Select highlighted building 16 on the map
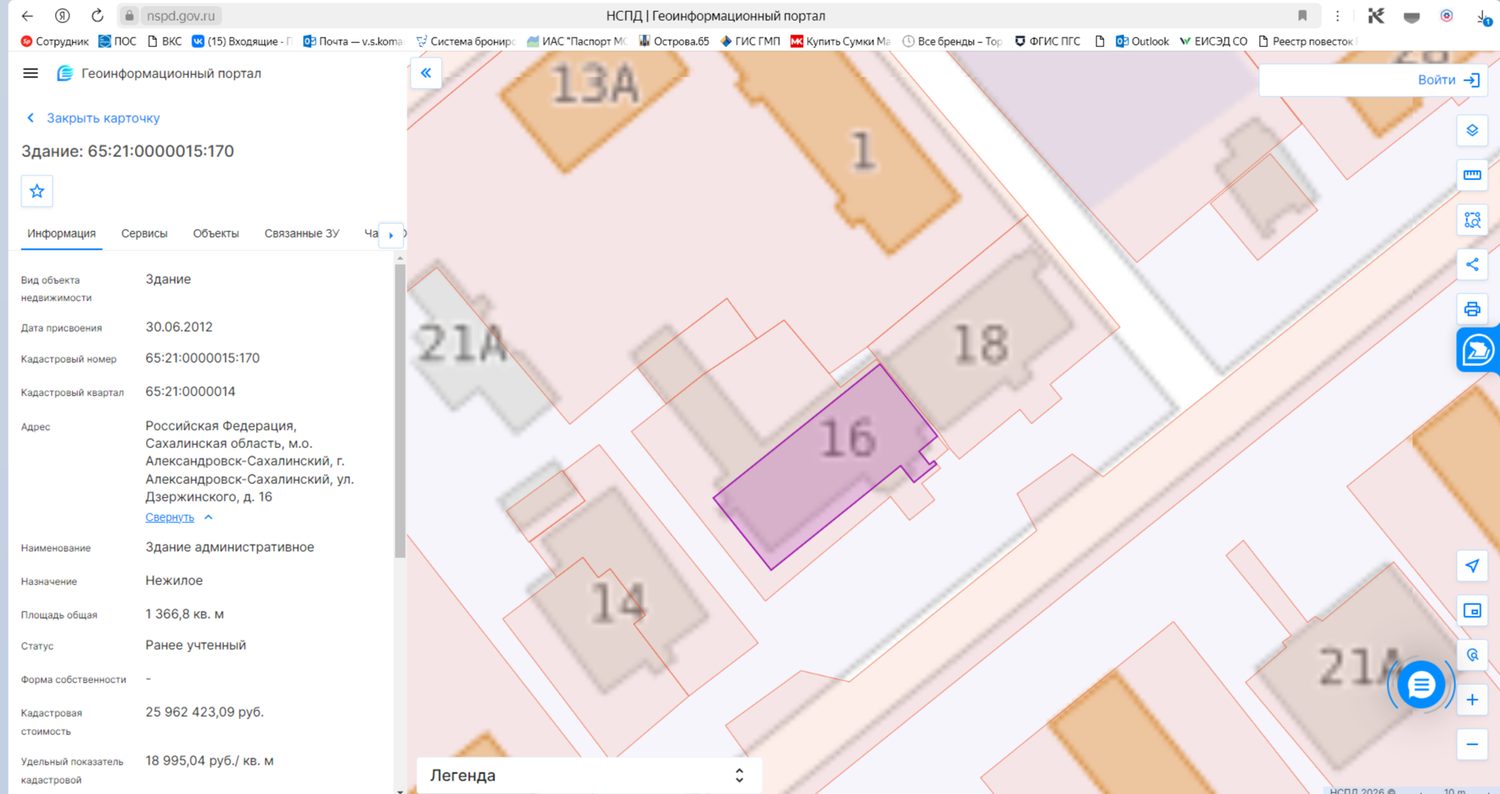This screenshot has width=1500, height=794. point(825,466)
